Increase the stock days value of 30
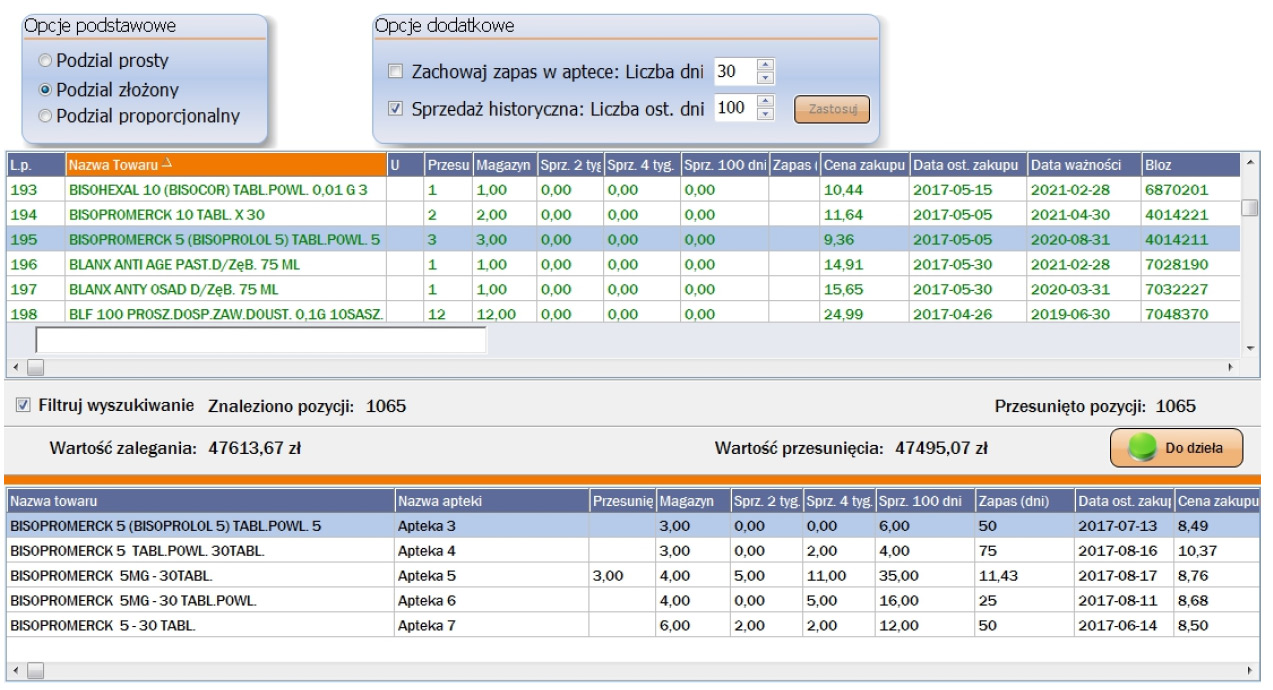1273x690 pixels. coord(766,66)
